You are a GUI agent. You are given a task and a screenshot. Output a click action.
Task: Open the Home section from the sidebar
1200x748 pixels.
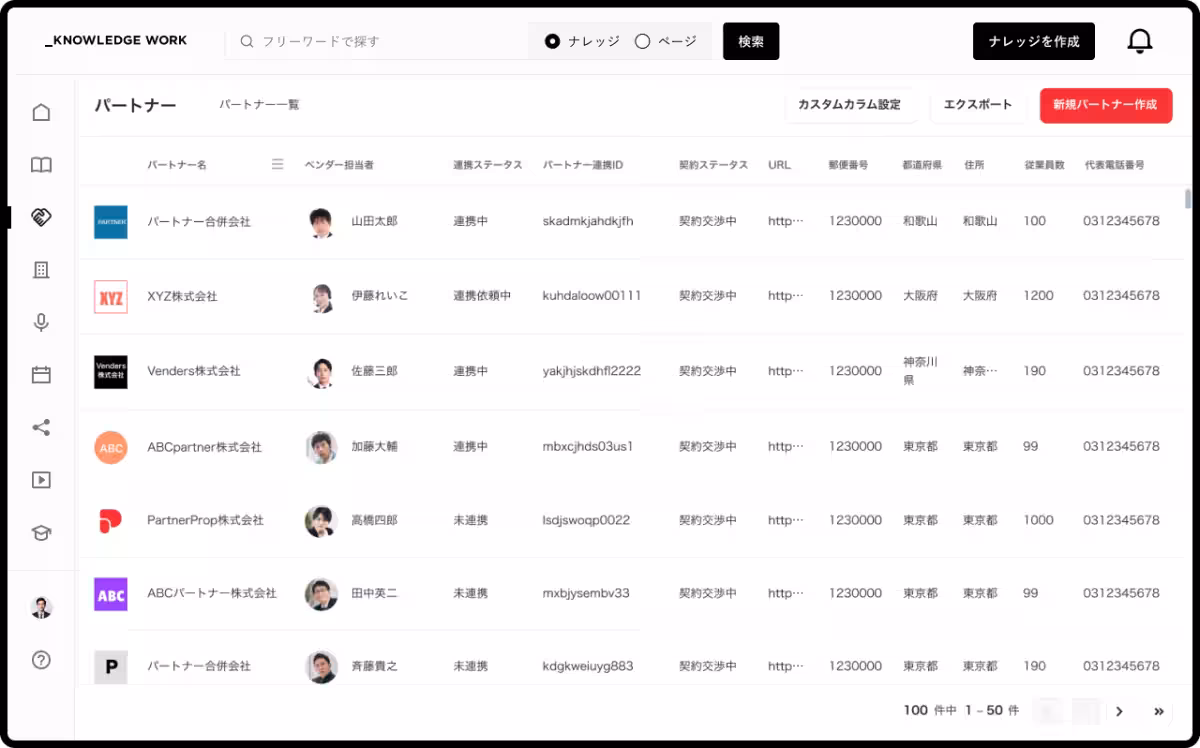tap(41, 112)
